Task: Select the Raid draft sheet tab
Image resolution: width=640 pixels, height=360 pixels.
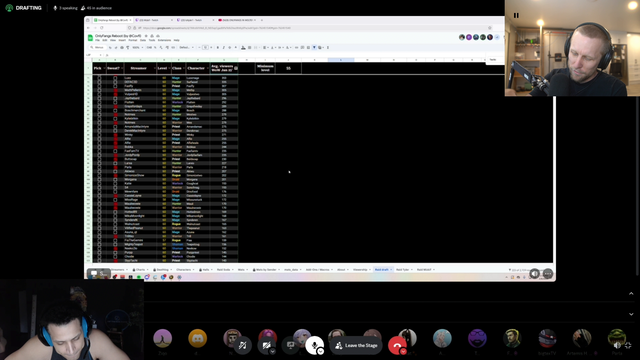Action: click(x=382, y=270)
